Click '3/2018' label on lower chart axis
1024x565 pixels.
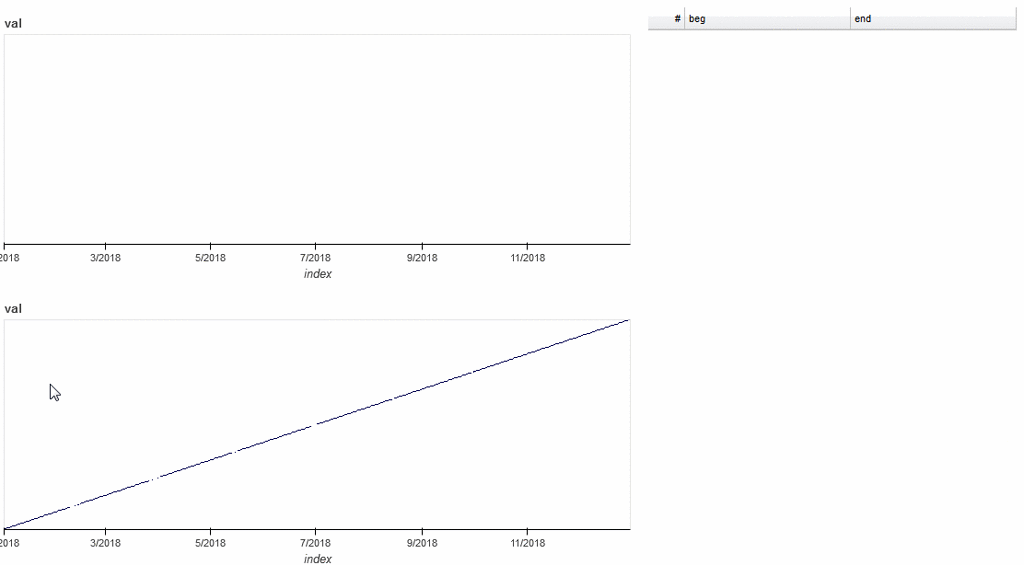click(105, 543)
